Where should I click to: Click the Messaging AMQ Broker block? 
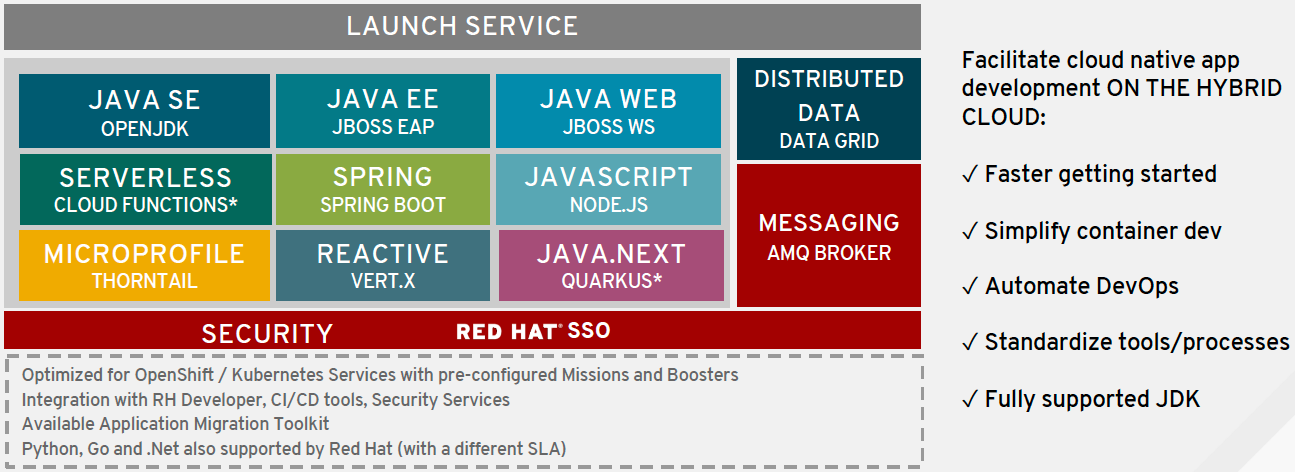(x=829, y=235)
